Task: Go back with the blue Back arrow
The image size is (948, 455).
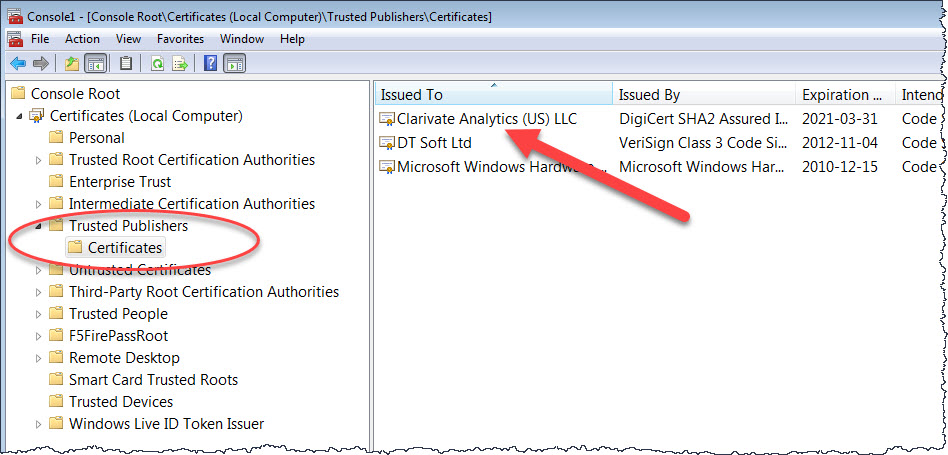Action: pos(18,63)
